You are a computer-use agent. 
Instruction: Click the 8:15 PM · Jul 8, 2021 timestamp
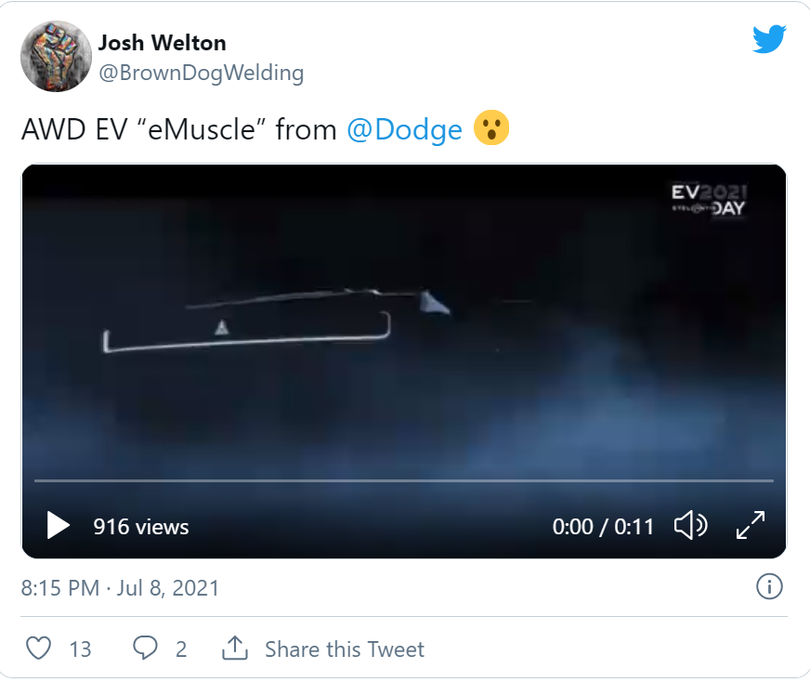pyautogui.click(x=120, y=587)
